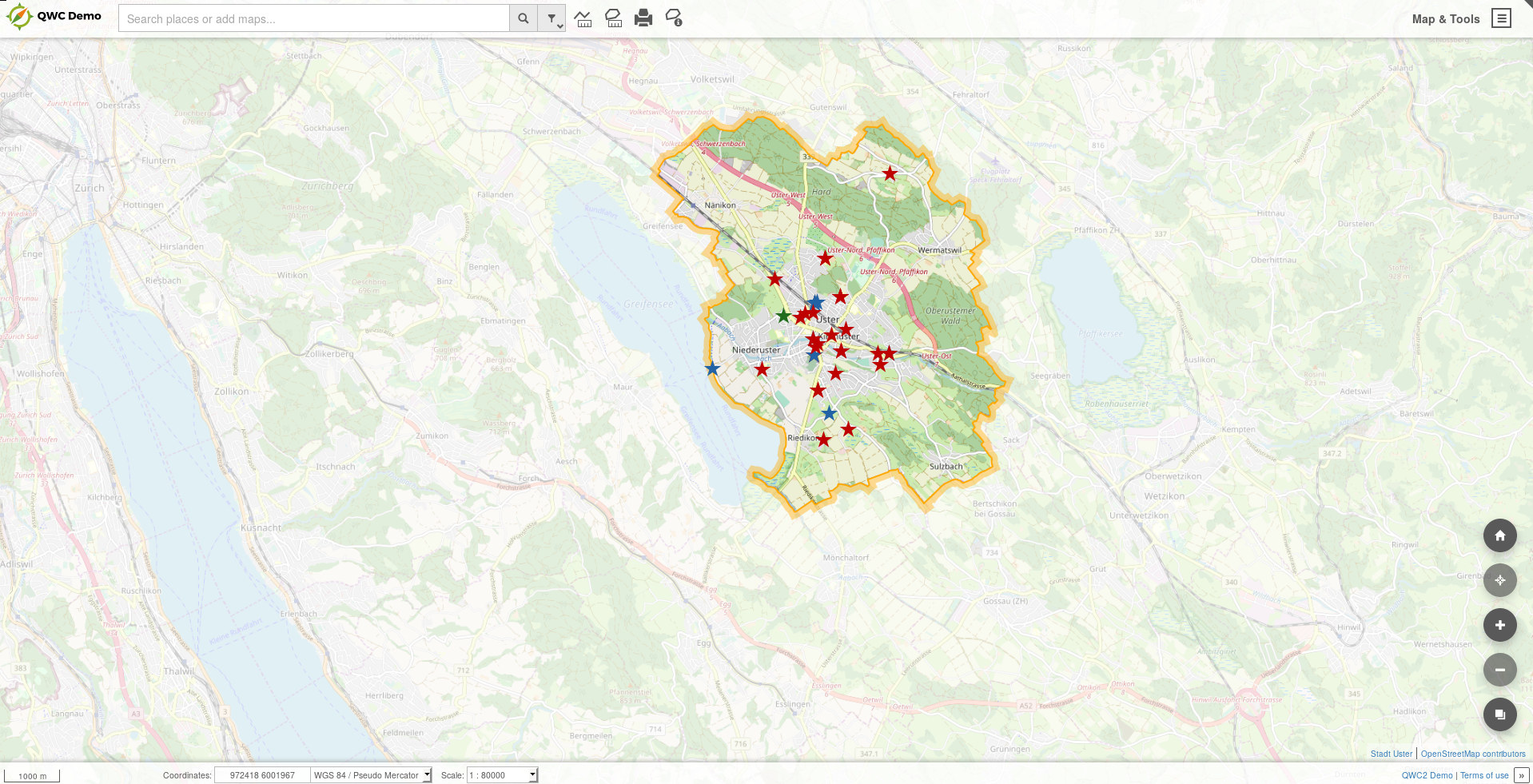Screen dimensions: 1533x784
Task: Activate identify region tool
Action: [x=674, y=18]
